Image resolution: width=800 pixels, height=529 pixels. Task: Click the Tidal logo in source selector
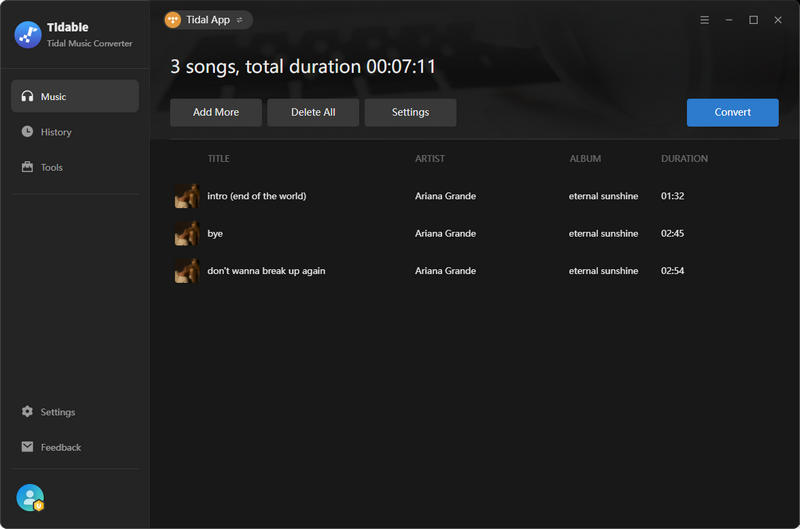[x=173, y=20]
